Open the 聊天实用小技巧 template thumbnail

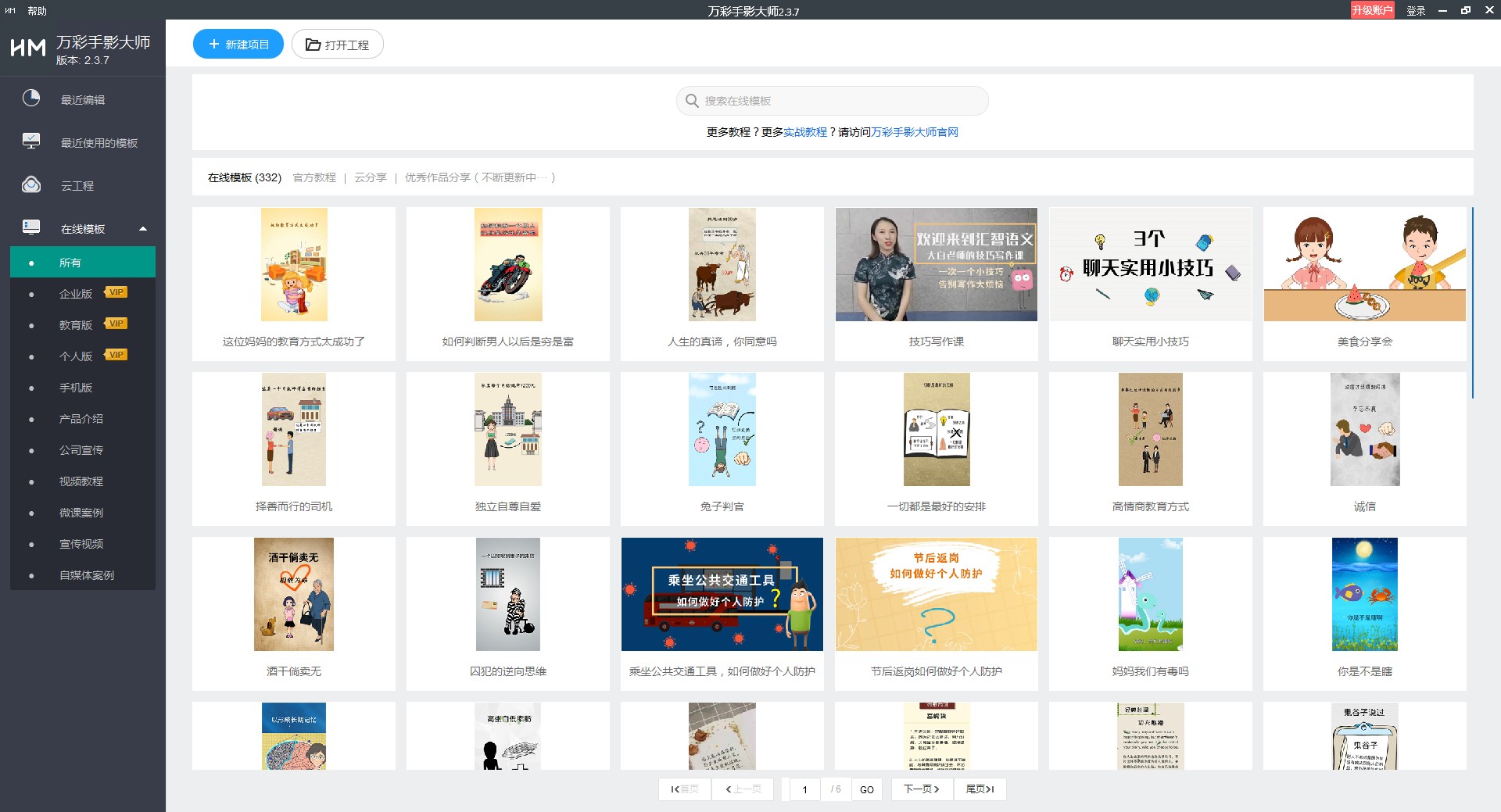click(1150, 265)
